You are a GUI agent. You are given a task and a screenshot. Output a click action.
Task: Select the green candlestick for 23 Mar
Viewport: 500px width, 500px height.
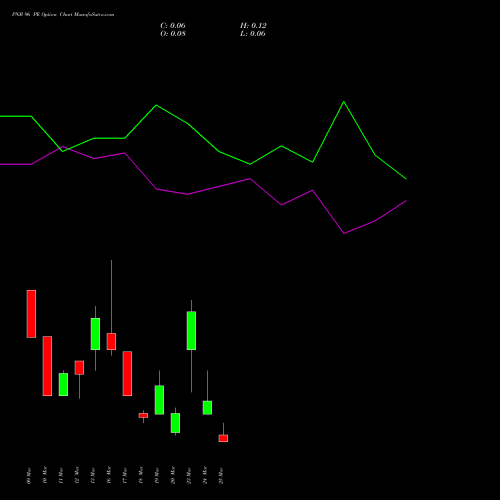[191, 331]
